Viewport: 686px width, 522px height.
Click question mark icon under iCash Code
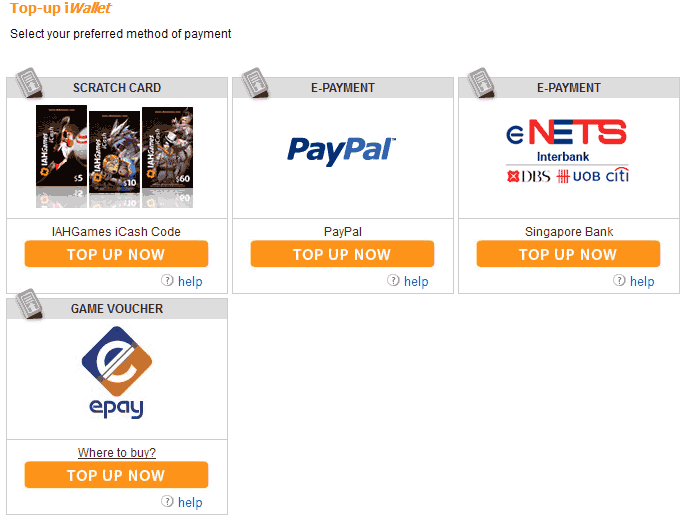[x=167, y=280]
